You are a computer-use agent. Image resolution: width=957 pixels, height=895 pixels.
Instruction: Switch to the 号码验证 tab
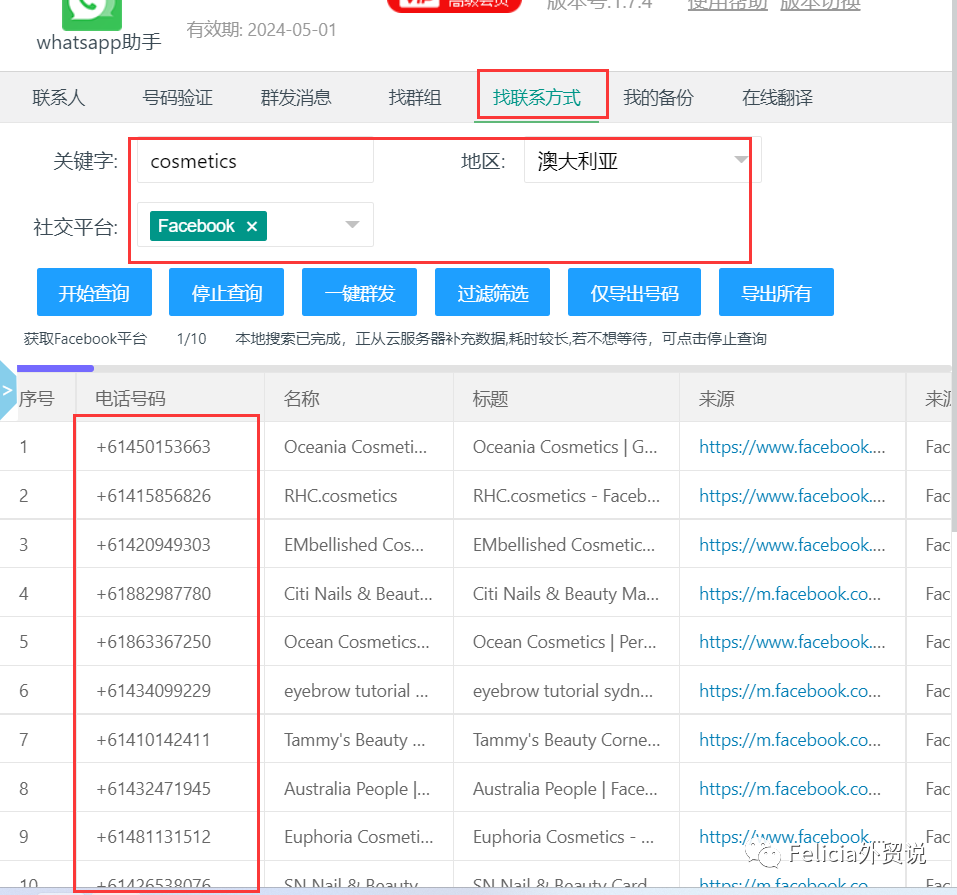pos(177,98)
